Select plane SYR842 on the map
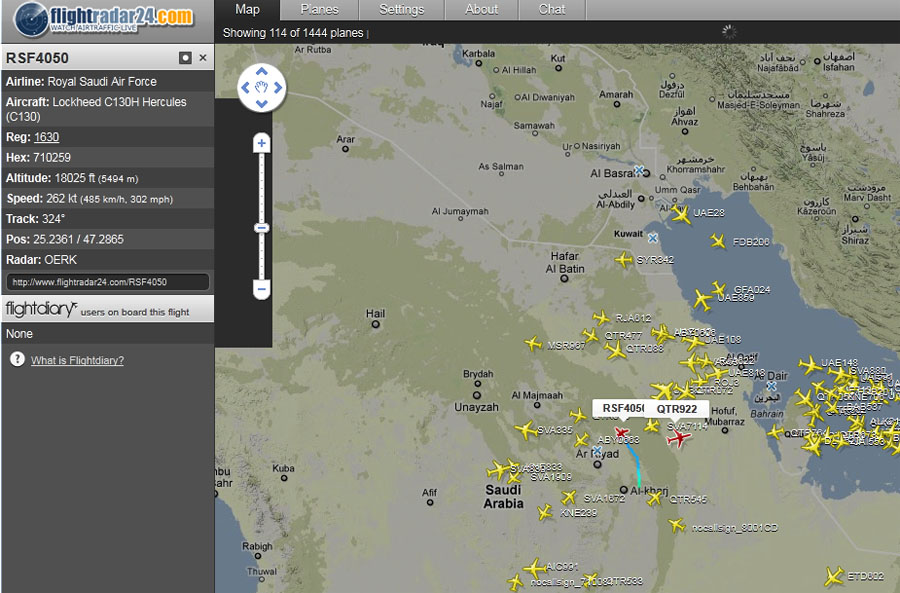 pyautogui.click(x=624, y=260)
